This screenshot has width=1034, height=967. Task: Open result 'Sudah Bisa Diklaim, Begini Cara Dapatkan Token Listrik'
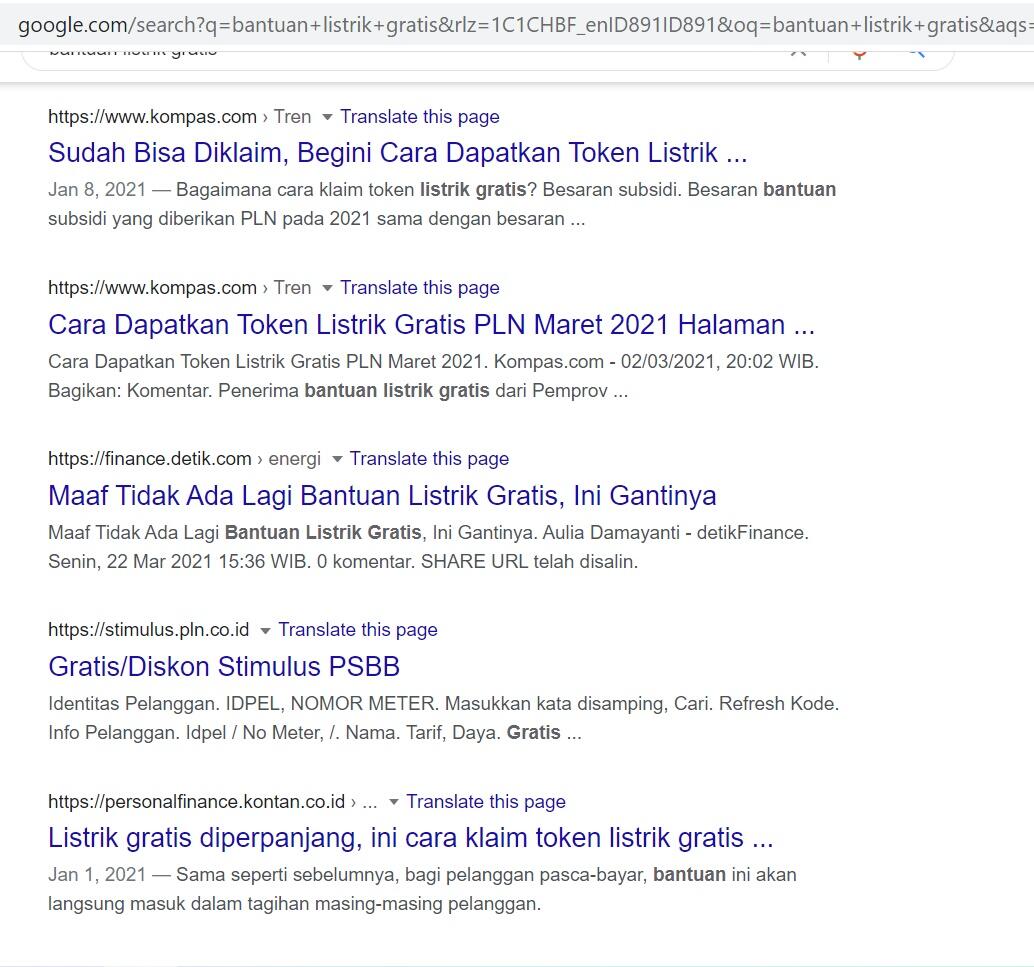click(x=398, y=152)
